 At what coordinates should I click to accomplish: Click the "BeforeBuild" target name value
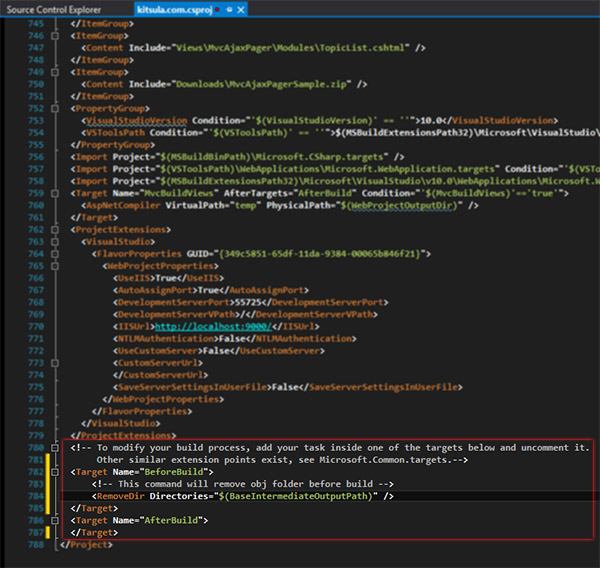point(174,472)
